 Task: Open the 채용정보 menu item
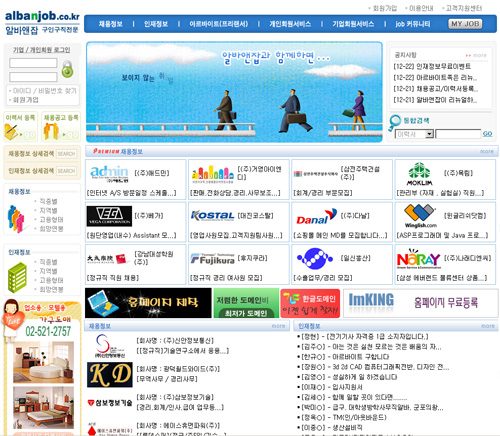pos(111,24)
